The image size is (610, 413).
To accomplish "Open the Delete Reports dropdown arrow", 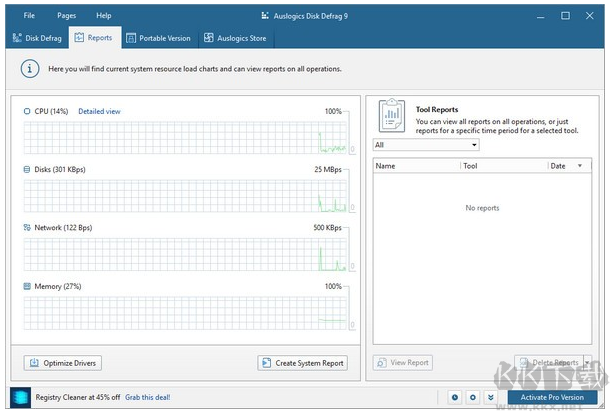I will pos(587,362).
